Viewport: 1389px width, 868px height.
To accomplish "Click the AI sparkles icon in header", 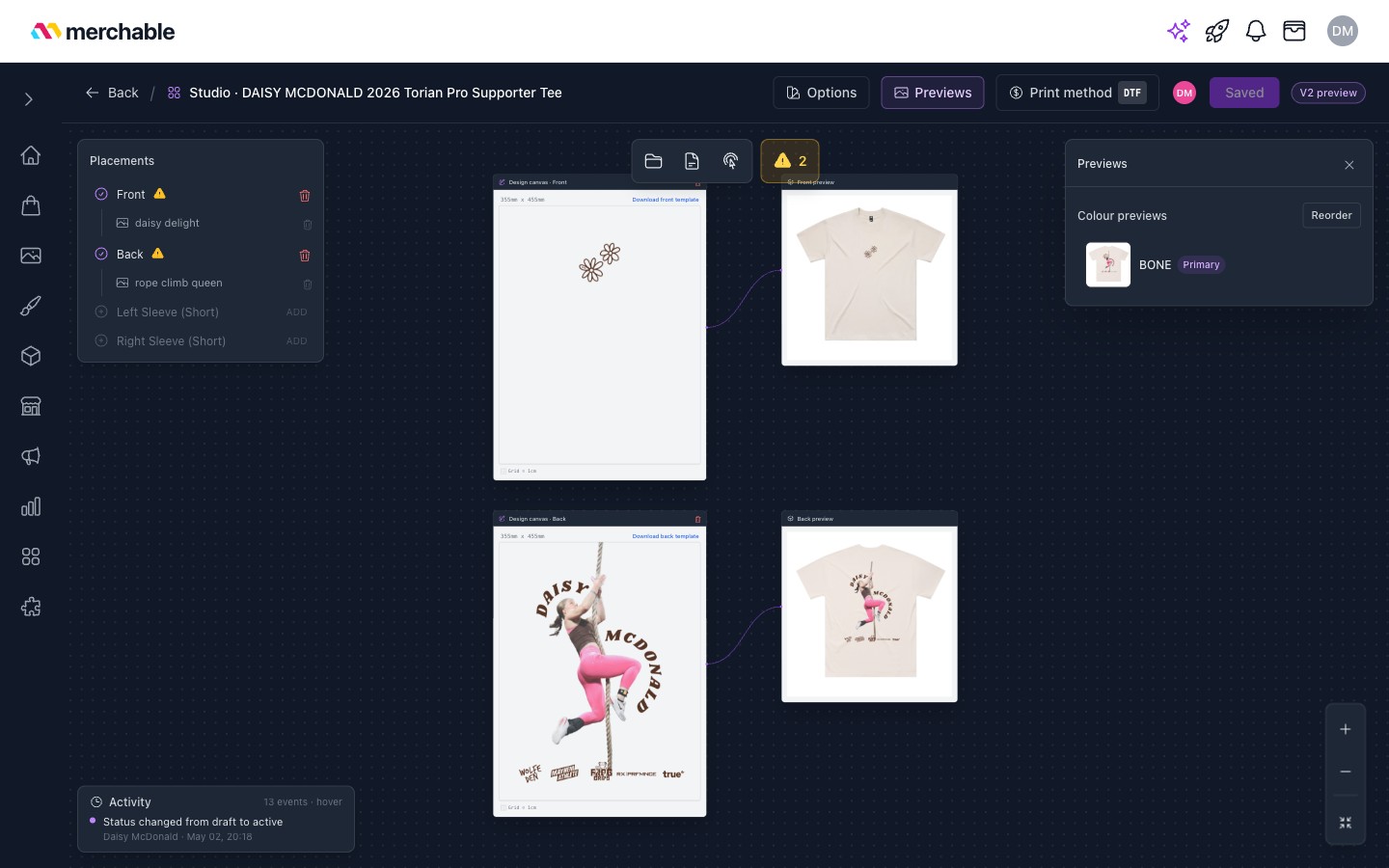I will point(1179,31).
